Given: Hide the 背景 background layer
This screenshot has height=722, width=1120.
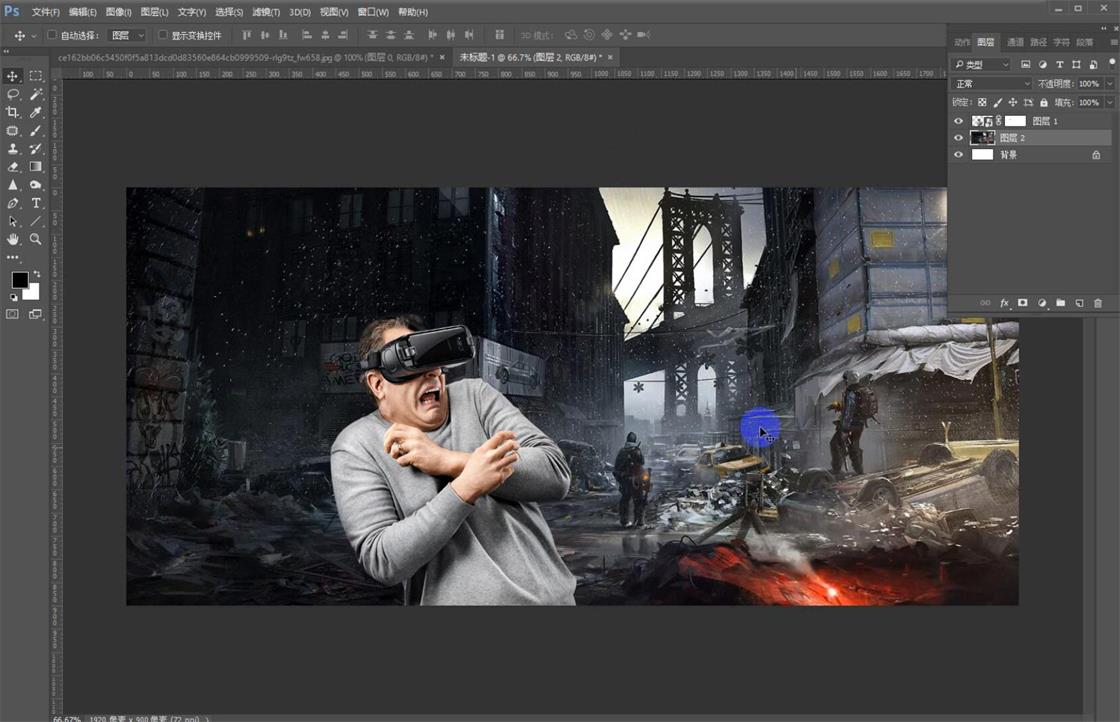Looking at the screenshot, I should pos(958,154).
